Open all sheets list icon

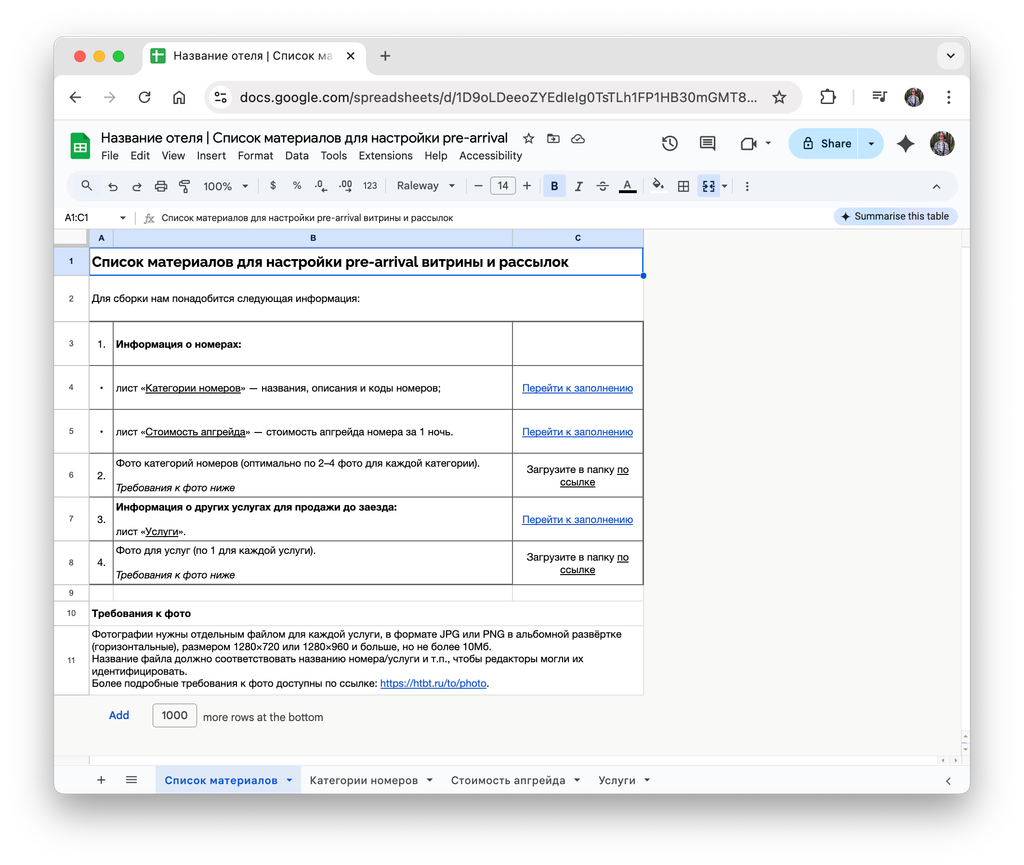(x=131, y=780)
